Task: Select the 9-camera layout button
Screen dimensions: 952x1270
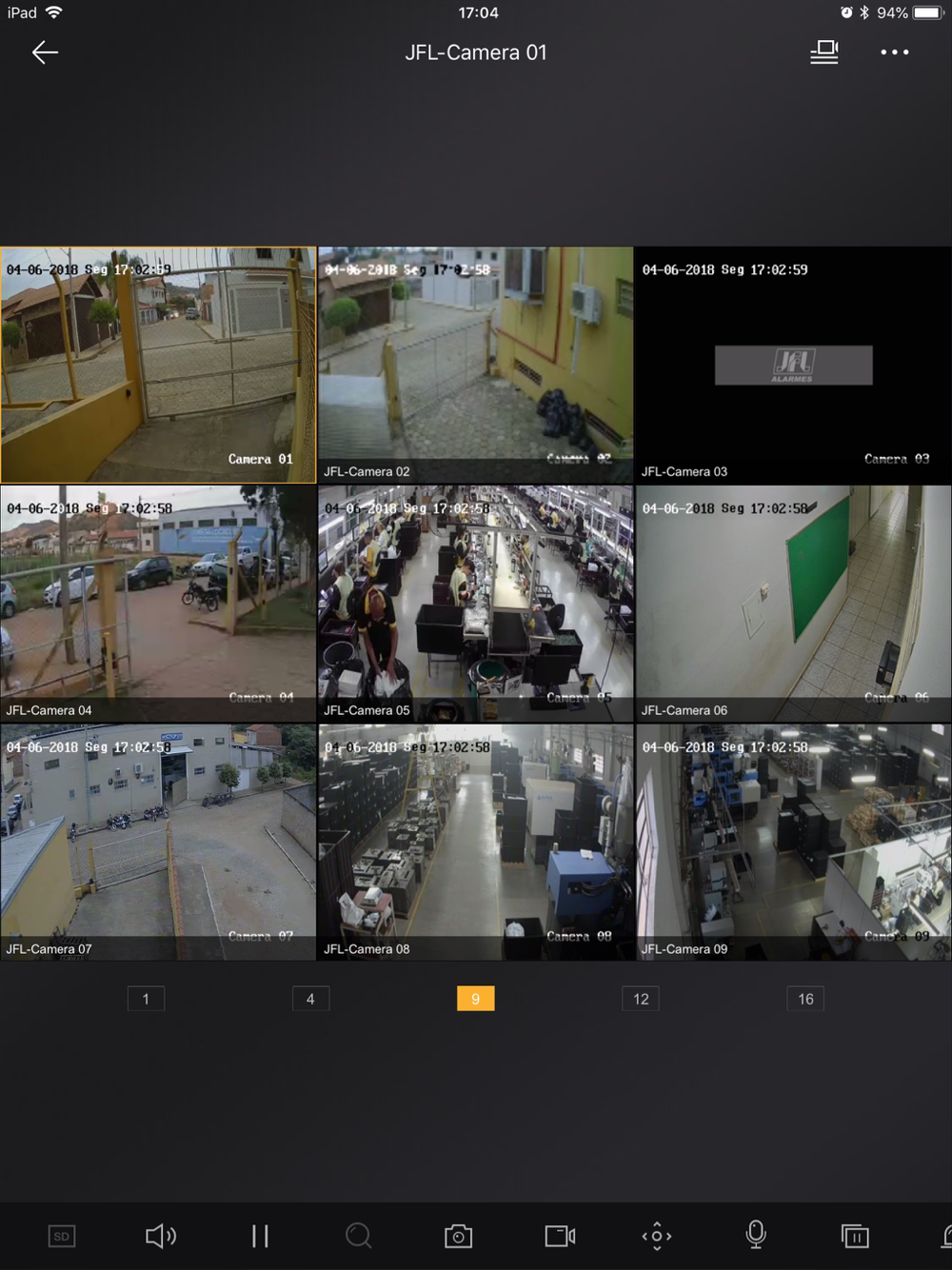Action: pyautogui.click(x=475, y=999)
